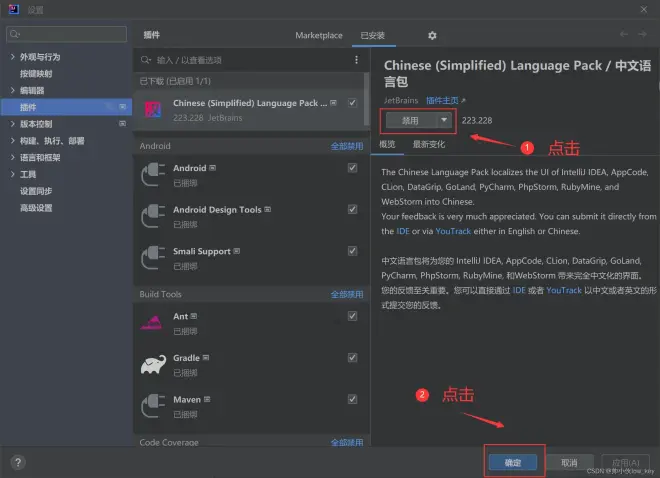
Task: Click the Ant plugin icon
Action: click(152, 322)
